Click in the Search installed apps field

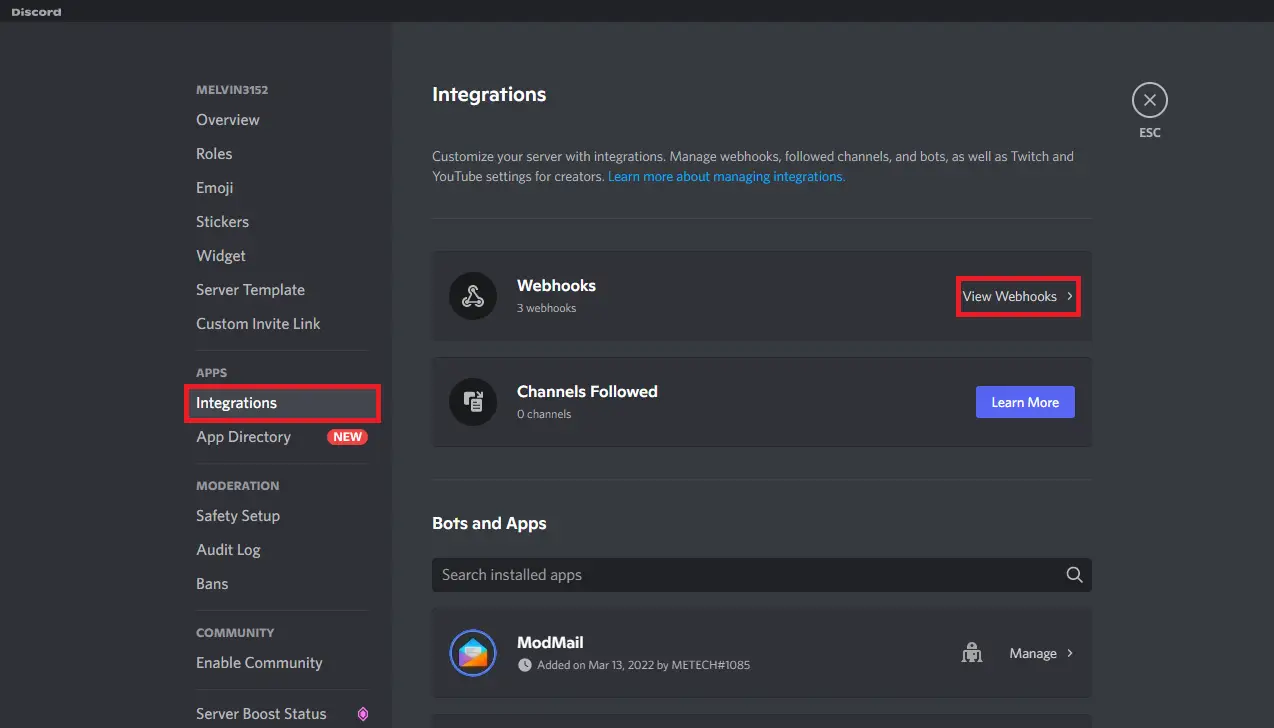tap(761, 574)
